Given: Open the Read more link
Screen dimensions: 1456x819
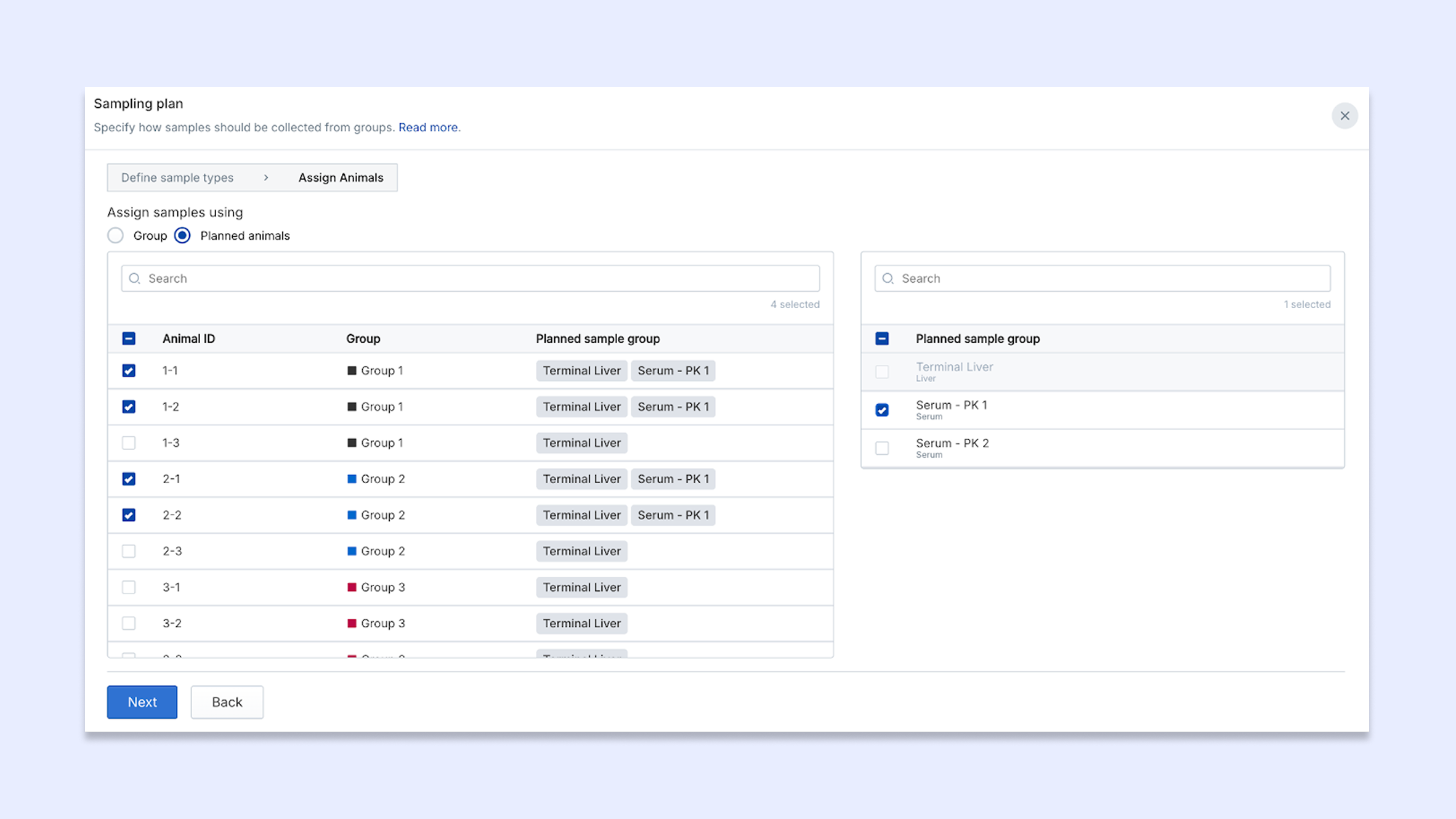Looking at the screenshot, I should click(428, 127).
